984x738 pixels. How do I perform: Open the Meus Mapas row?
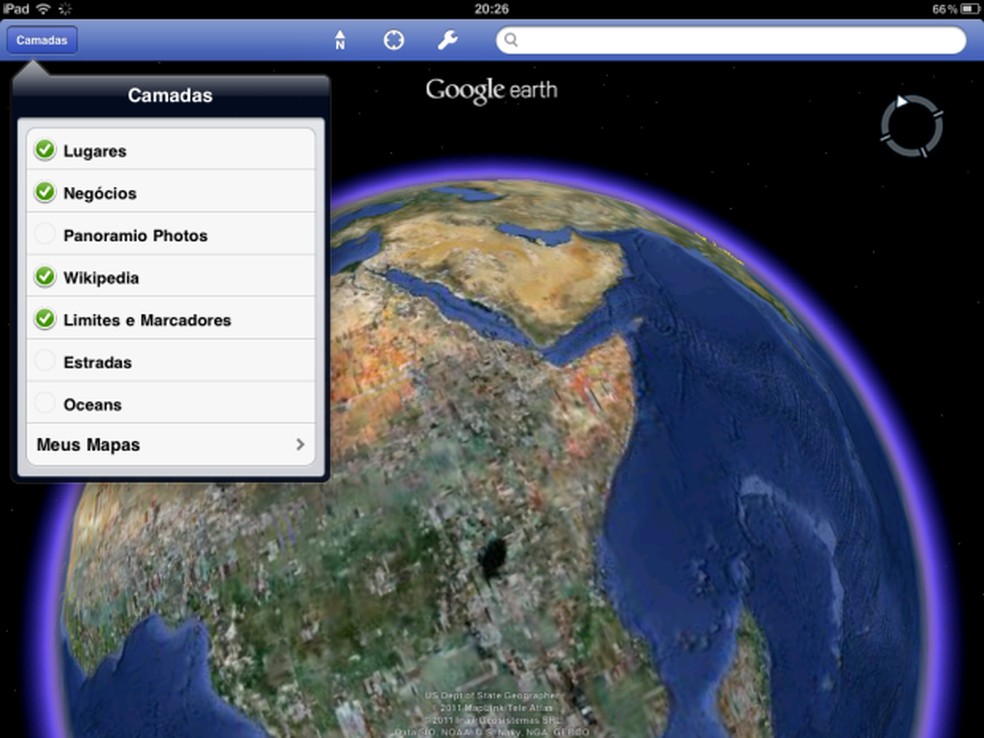click(x=171, y=445)
